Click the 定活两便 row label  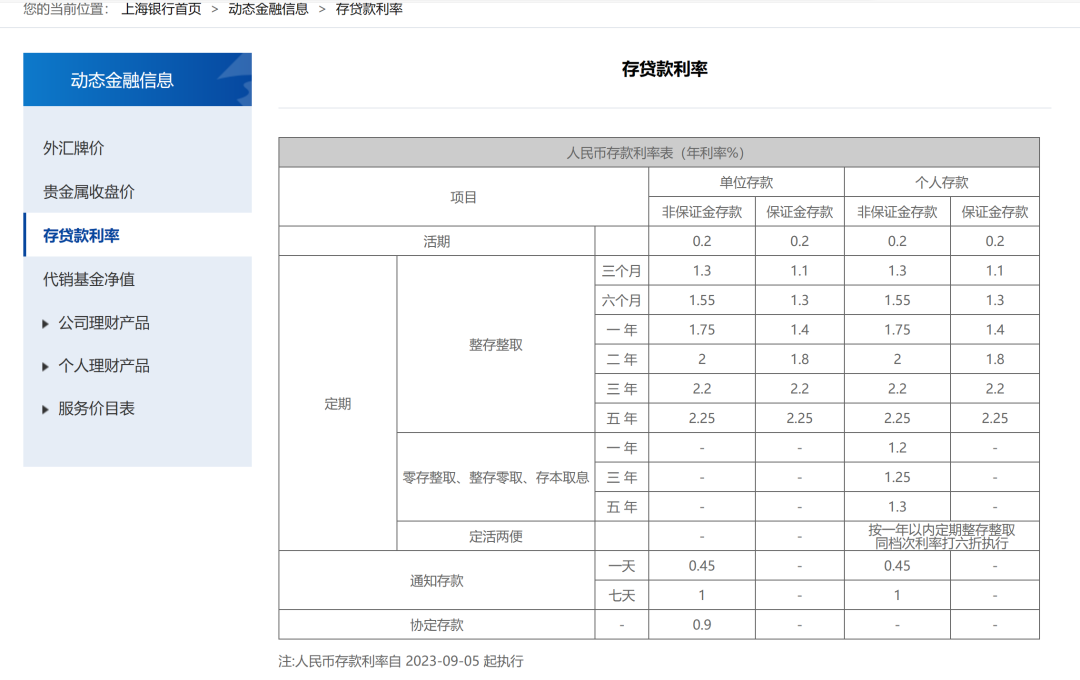(x=496, y=536)
